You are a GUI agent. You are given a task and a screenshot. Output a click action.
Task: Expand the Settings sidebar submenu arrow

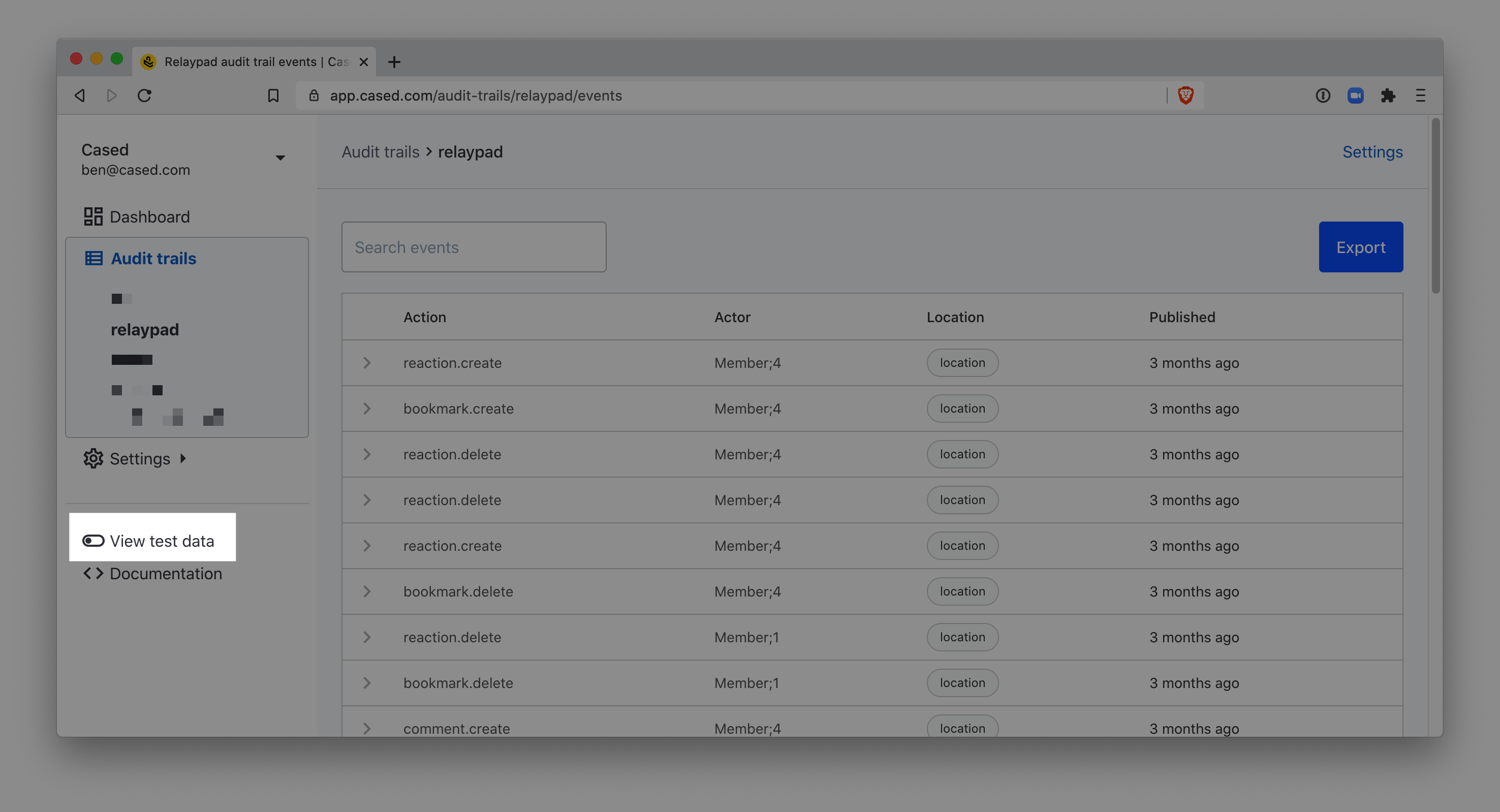(183, 458)
